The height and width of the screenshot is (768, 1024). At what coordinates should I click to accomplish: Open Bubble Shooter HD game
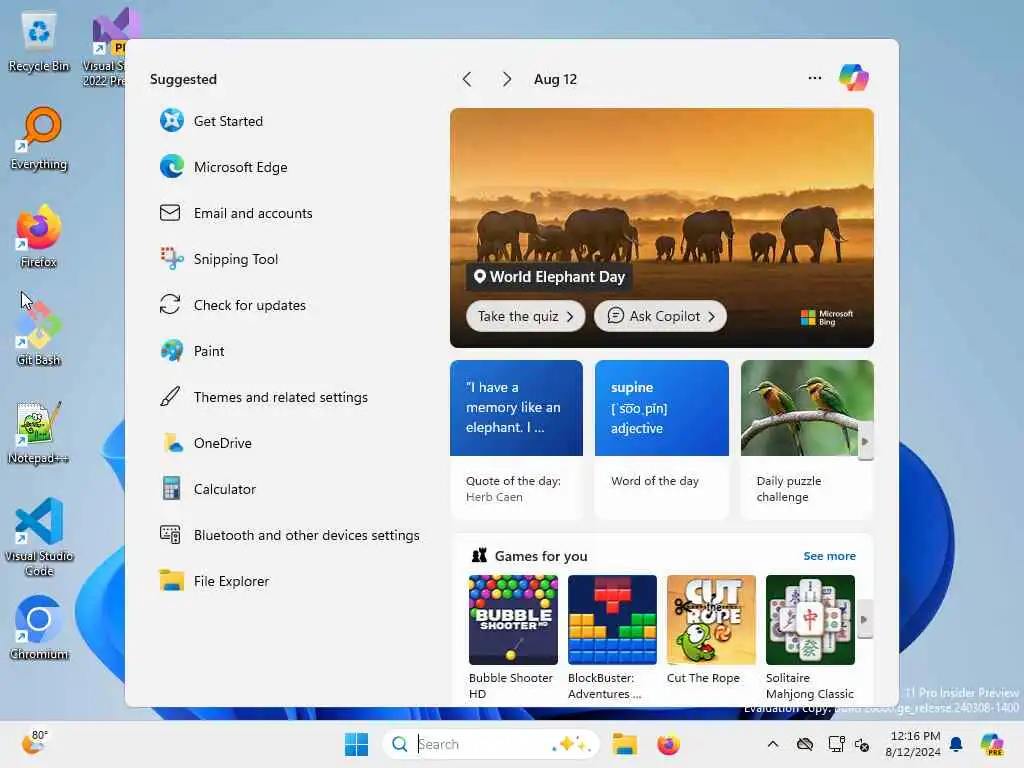click(x=513, y=637)
